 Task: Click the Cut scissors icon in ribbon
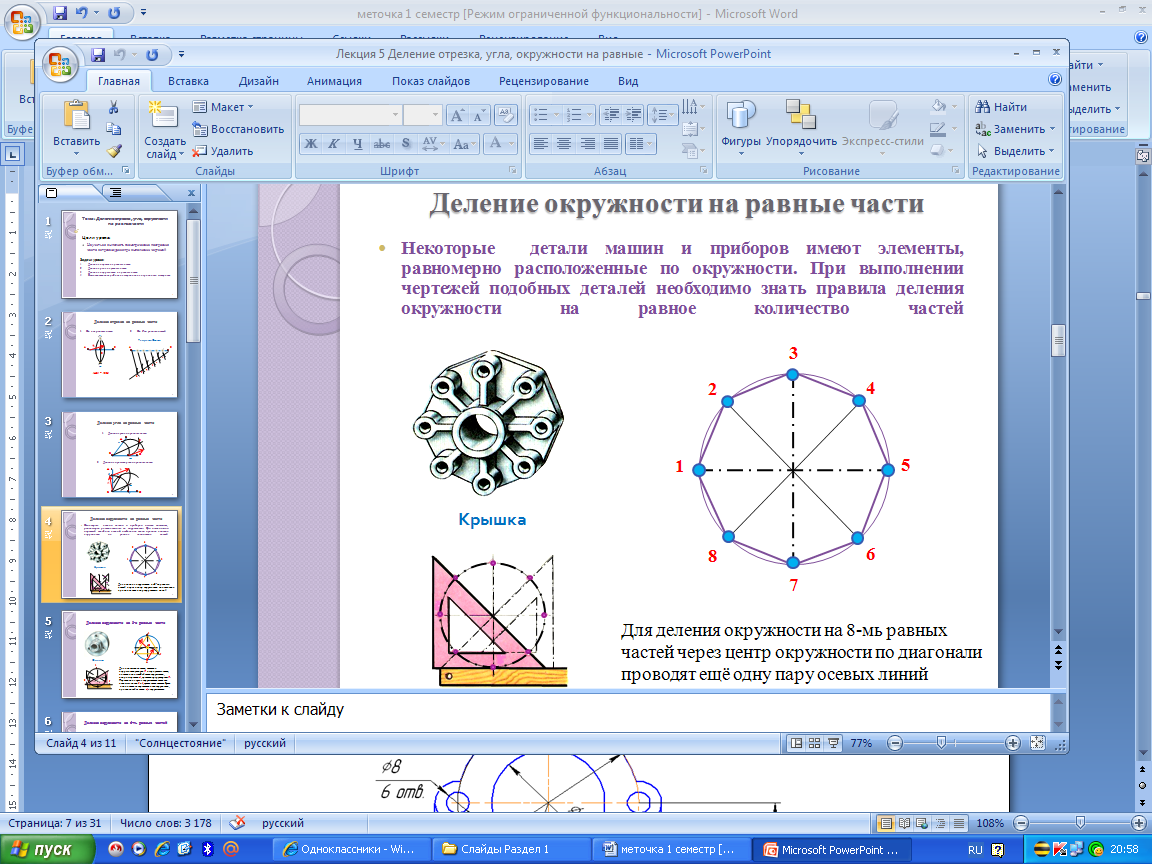point(113,107)
